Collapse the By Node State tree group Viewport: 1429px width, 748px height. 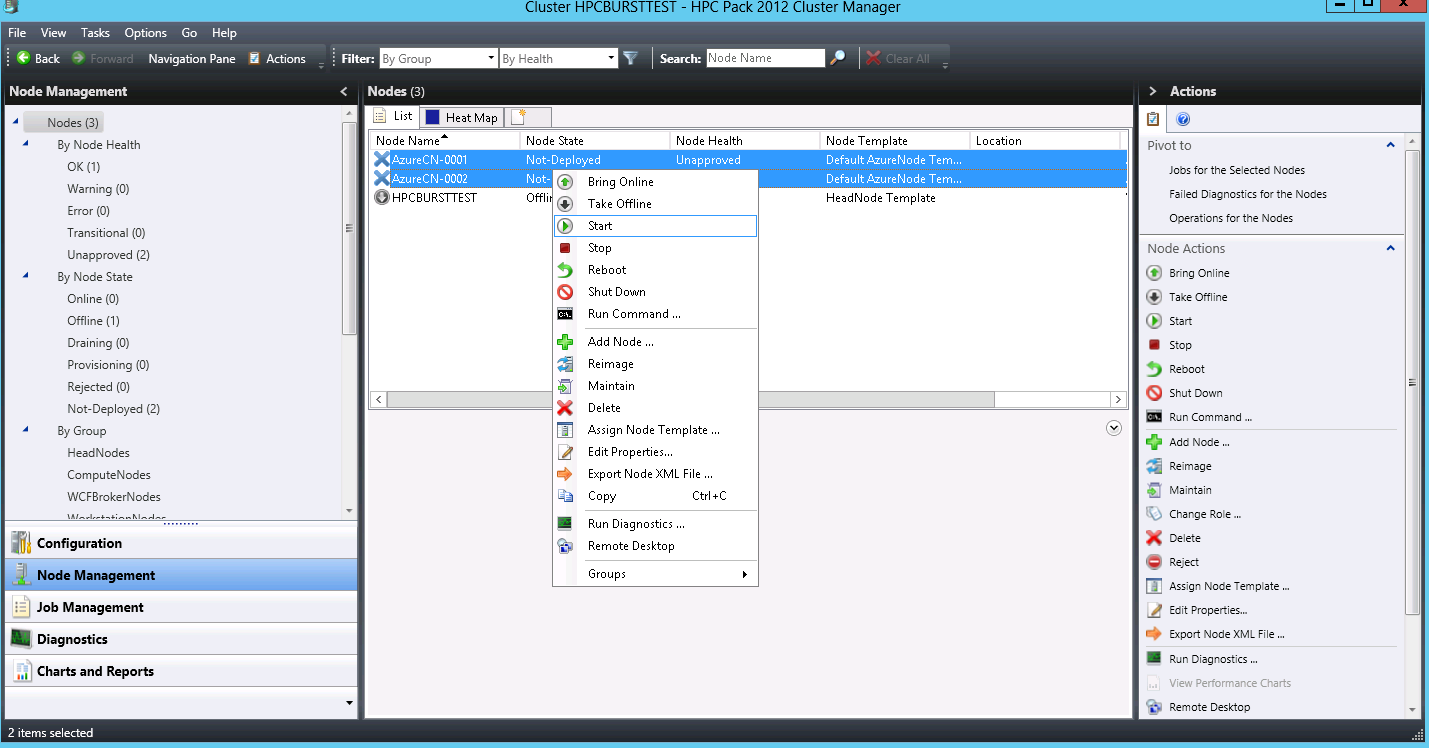tap(26, 277)
